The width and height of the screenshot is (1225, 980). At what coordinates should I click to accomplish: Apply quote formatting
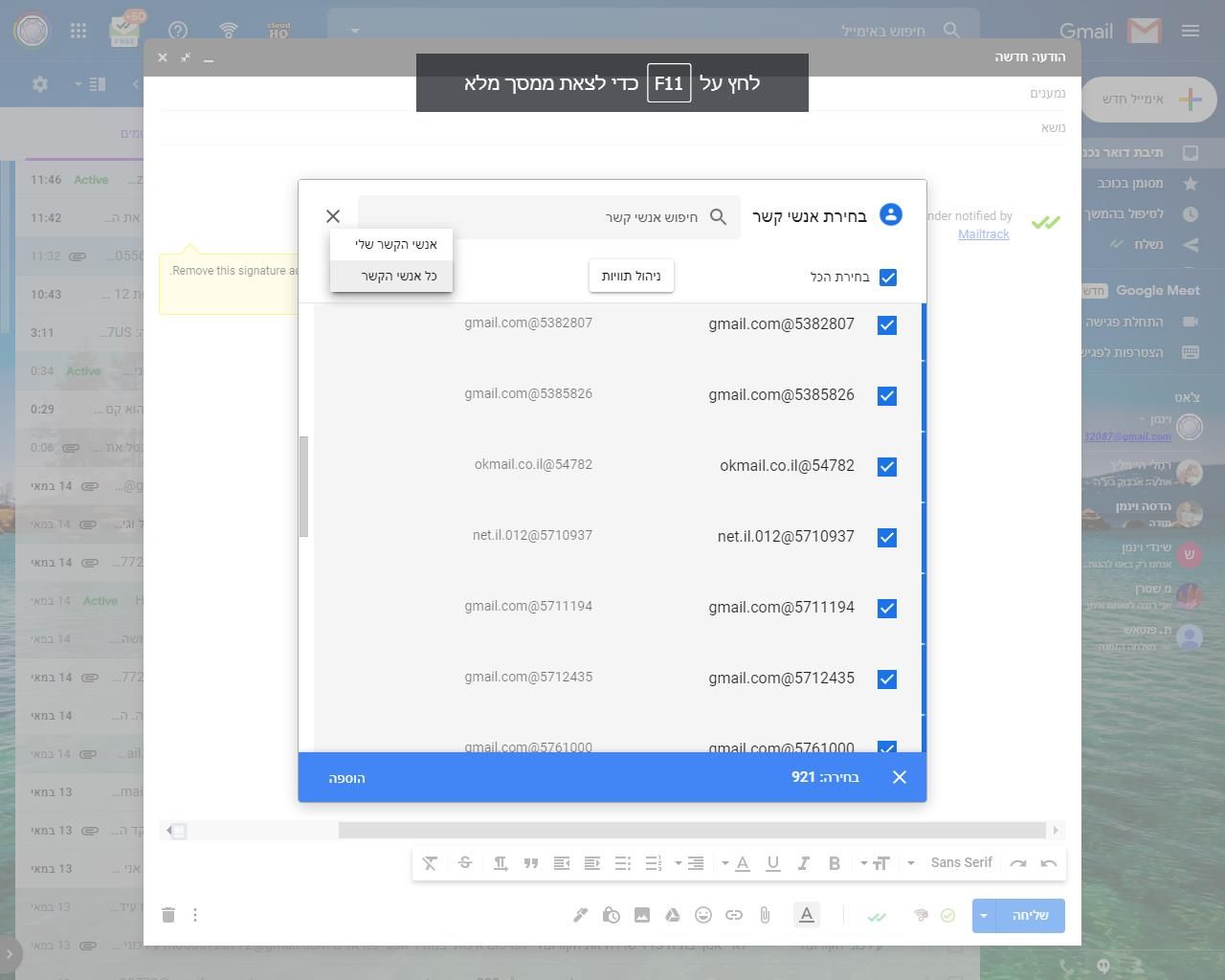pos(531,863)
